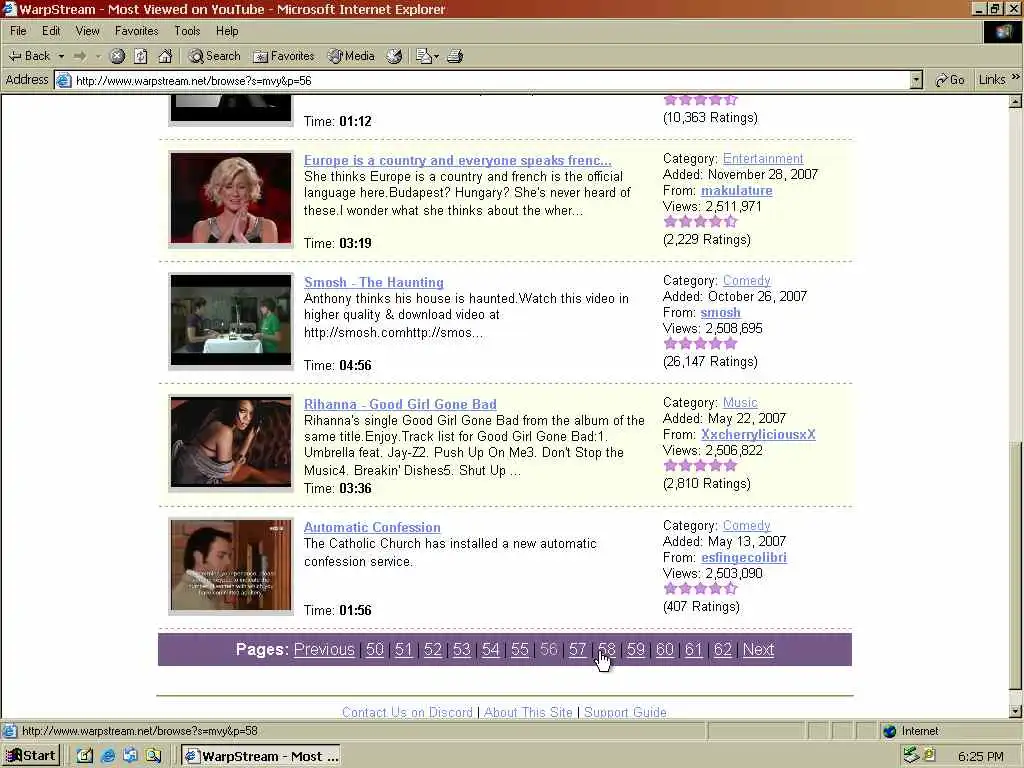Open Contact Us on Discord link
Screen dimensions: 1024x768
tap(407, 712)
